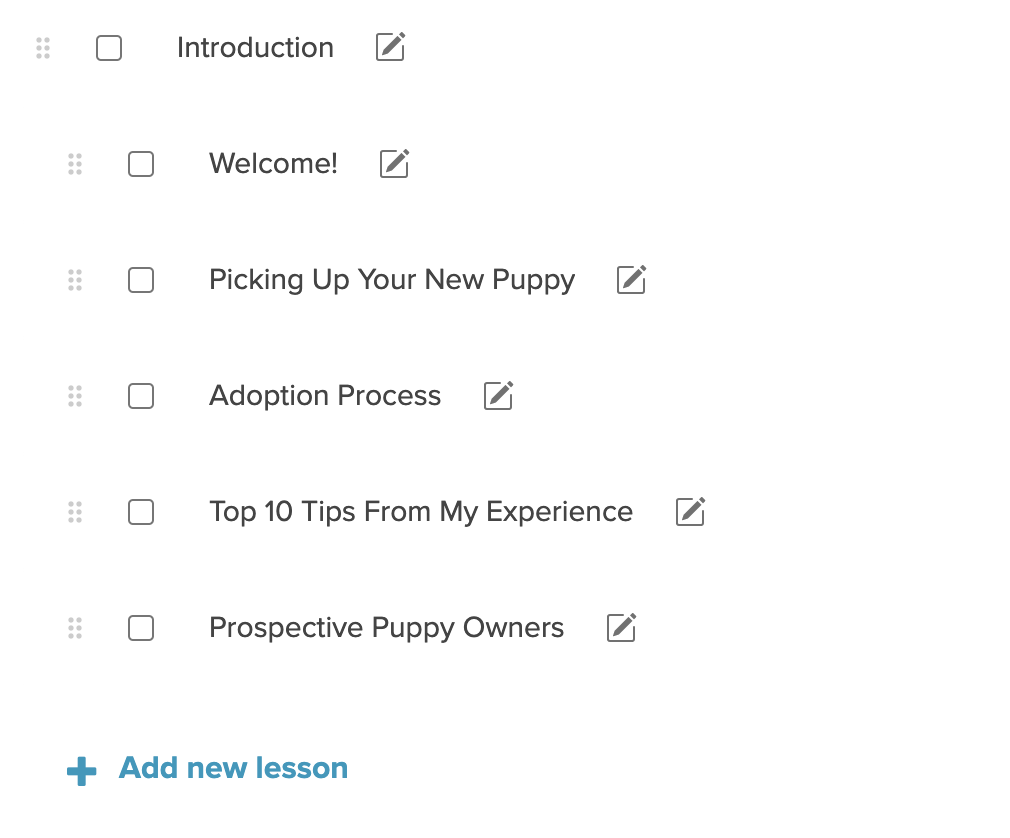Edit the Prospective Puppy Owners lesson
Viewport: 1010px width, 838px height.
pyautogui.click(x=622, y=627)
